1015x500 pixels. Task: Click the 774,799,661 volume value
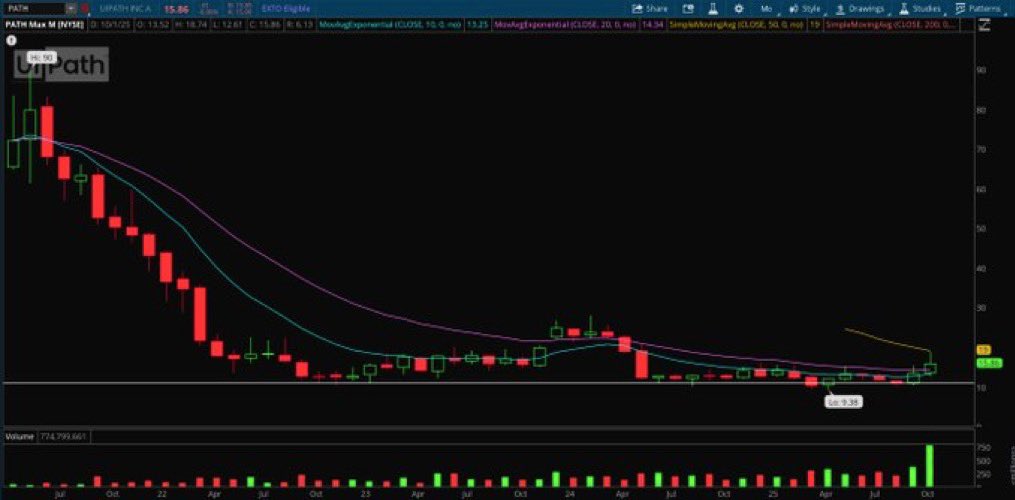(x=63, y=437)
